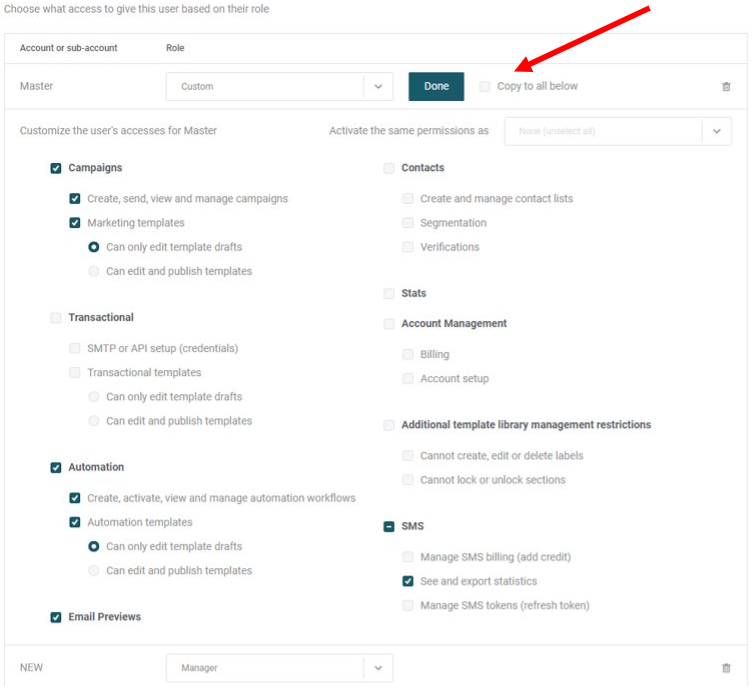Check Manage SMS billing (add credit)
Image resolution: width=752 pixels, height=691 pixels.
pyautogui.click(x=408, y=557)
